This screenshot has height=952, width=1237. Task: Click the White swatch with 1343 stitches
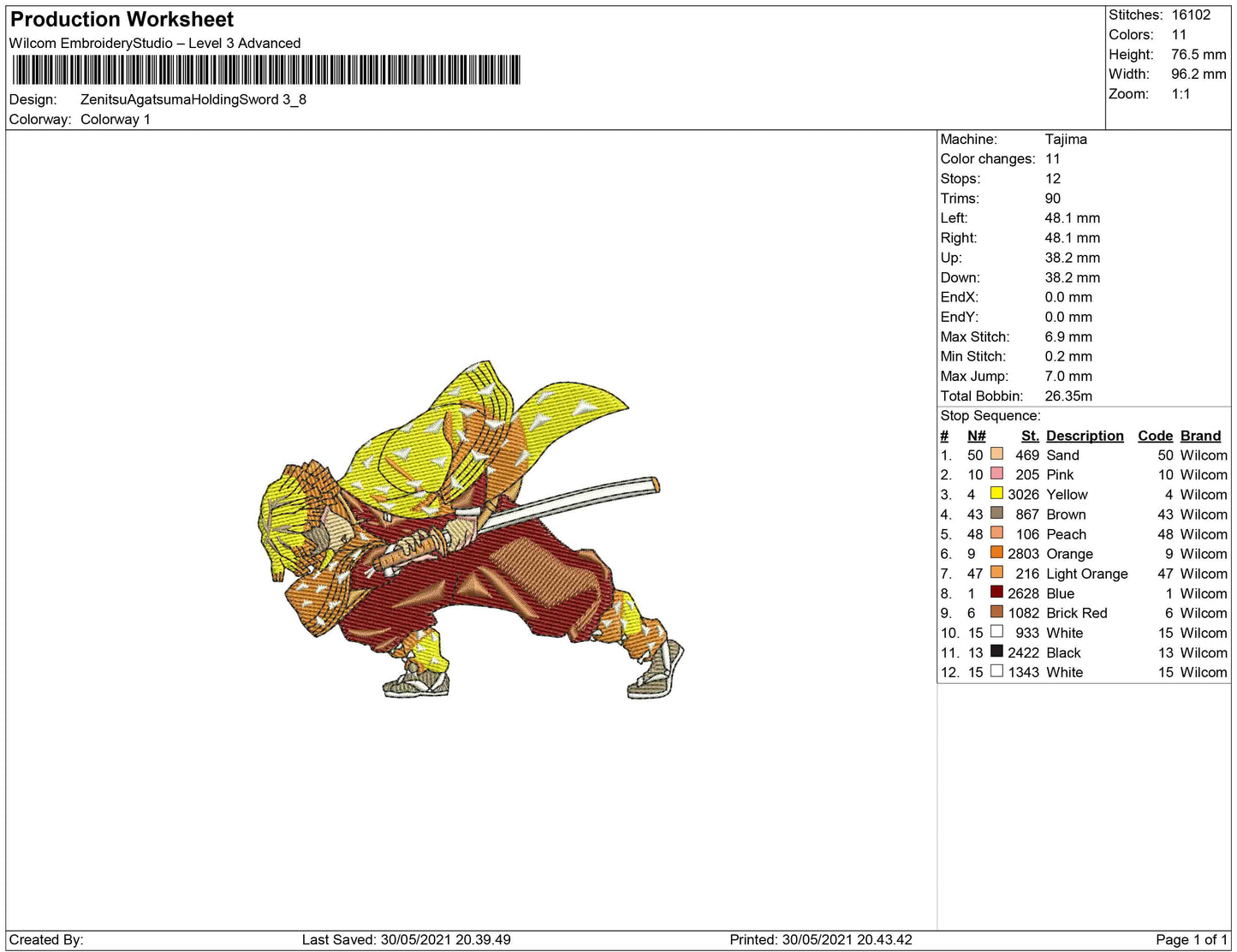[x=996, y=670]
